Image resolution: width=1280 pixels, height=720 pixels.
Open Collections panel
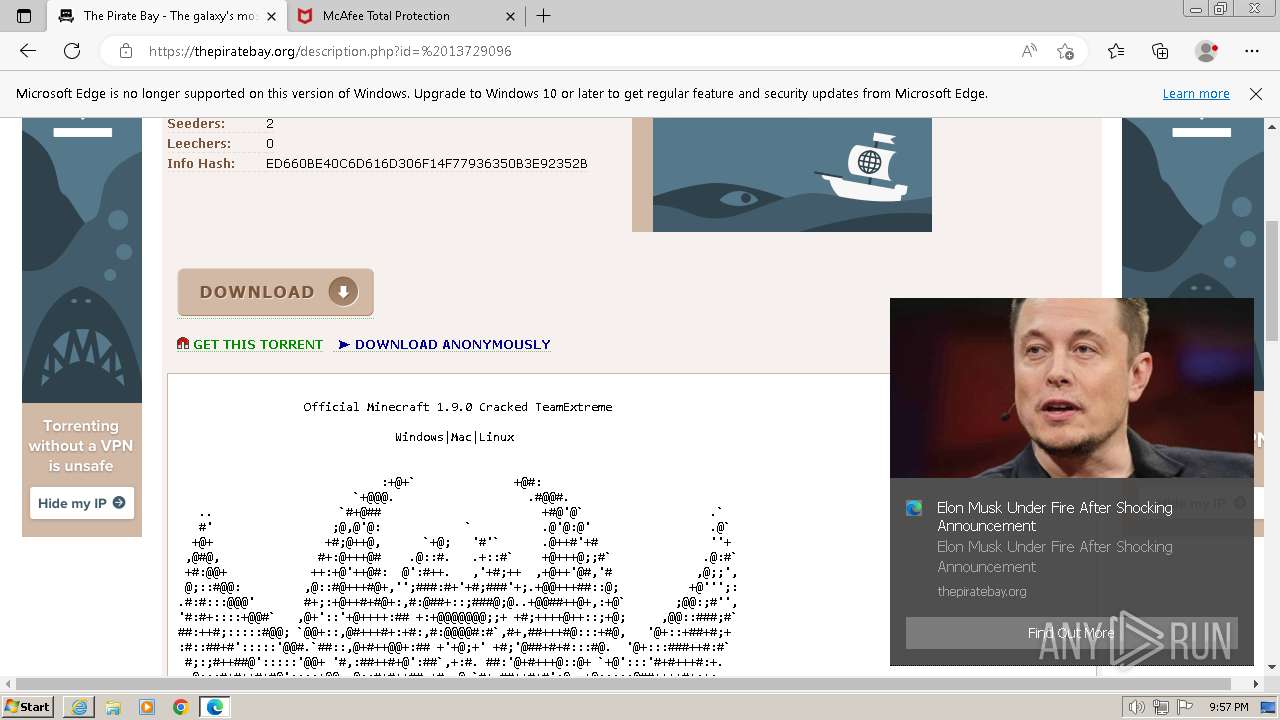[x=1160, y=51]
